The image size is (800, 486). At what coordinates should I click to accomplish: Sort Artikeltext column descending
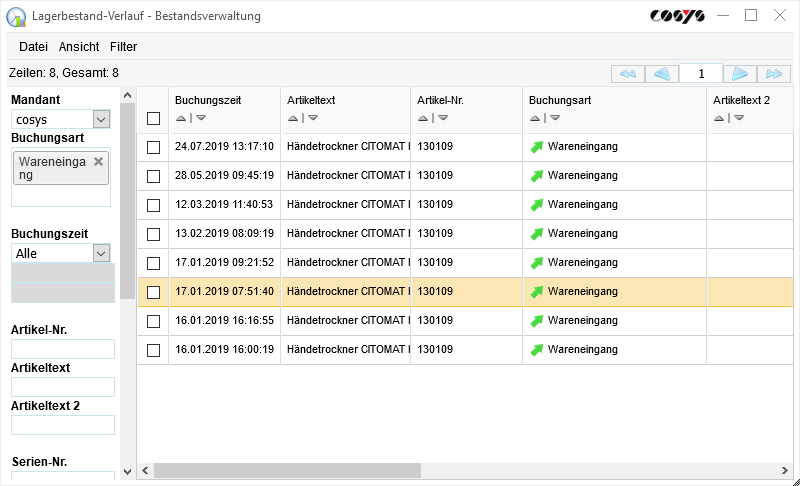313,118
